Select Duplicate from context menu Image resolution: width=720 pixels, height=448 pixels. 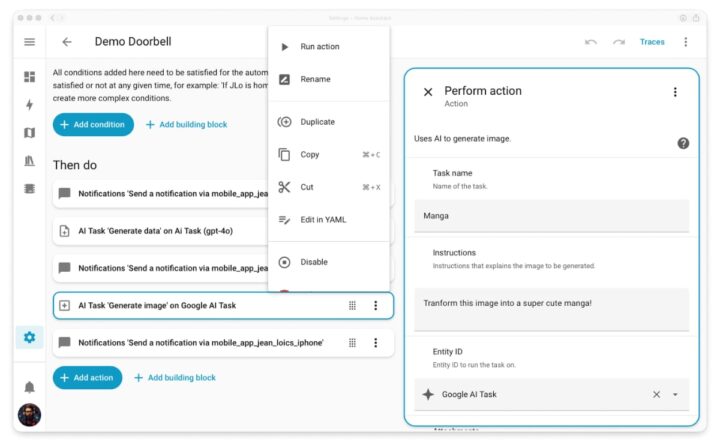point(317,122)
